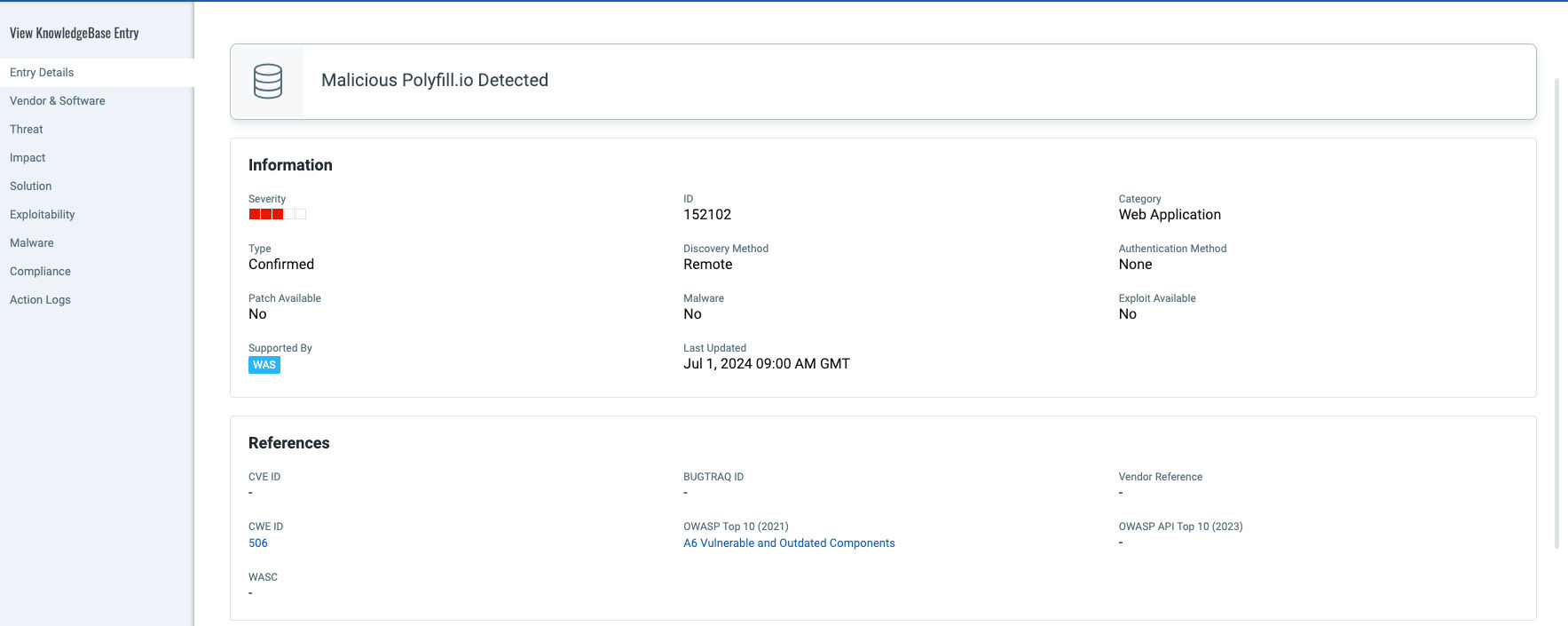This screenshot has width=1568, height=626.
Task: Click the Malicious Polyfill.io Detected title
Action: pos(435,81)
